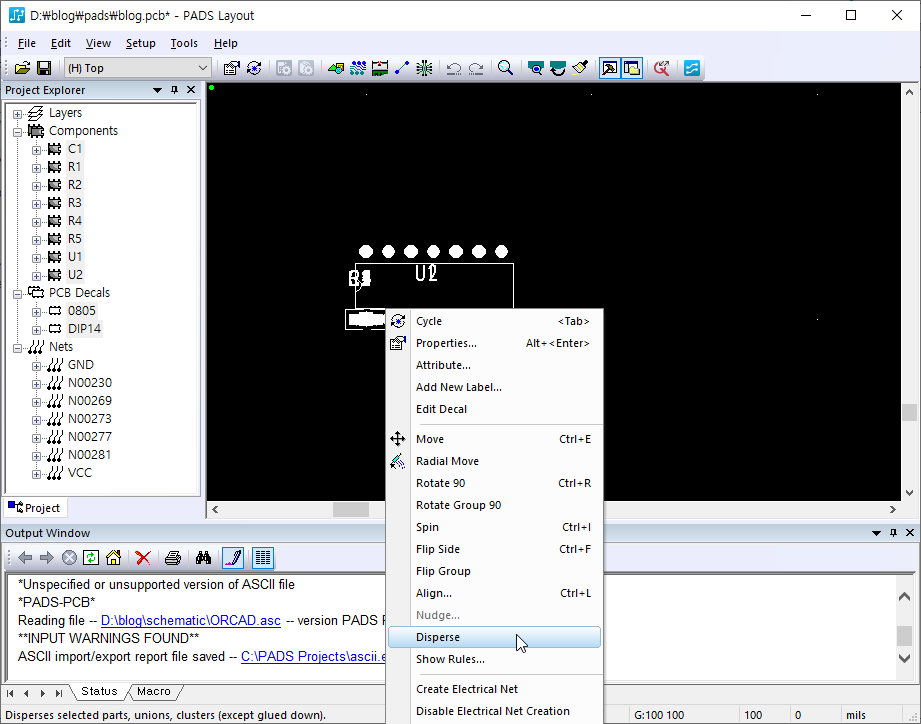Switch to the Macro tab
This screenshot has width=921, height=724.
154,692
